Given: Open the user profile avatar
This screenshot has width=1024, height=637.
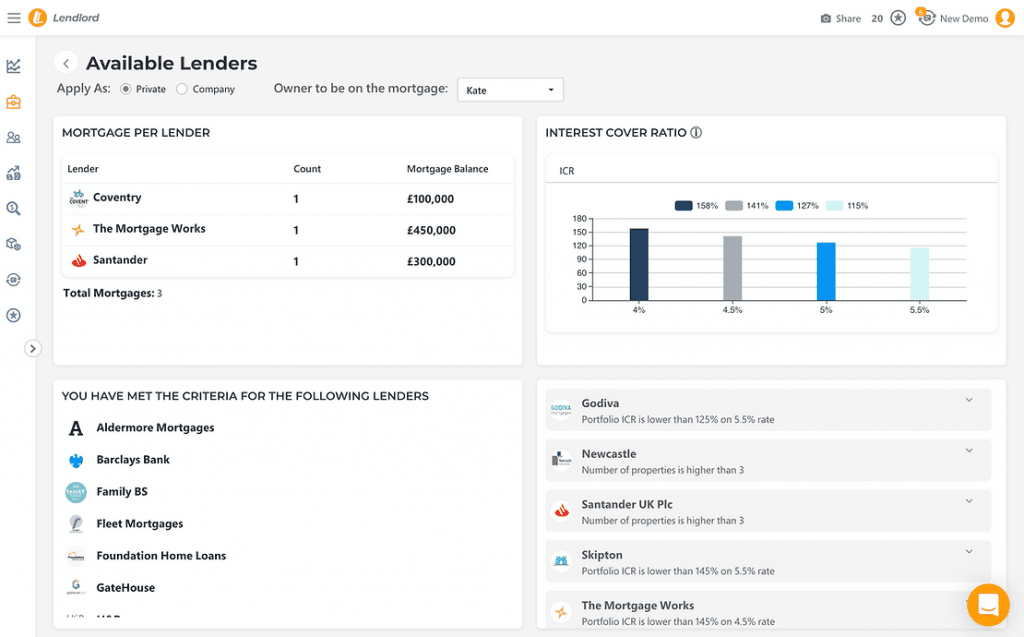Looking at the screenshot, I should [1004, 18].
